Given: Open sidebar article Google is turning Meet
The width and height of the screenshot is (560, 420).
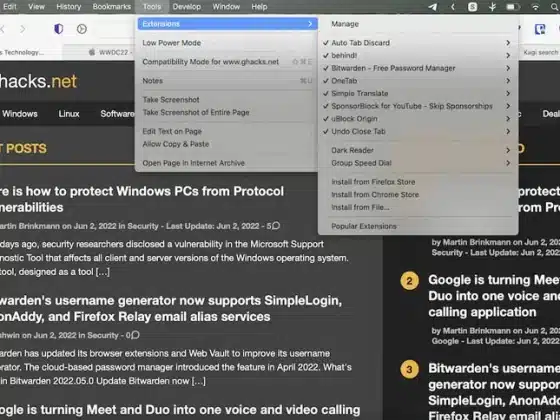Looking at the screenshot, I should point(494,296).
